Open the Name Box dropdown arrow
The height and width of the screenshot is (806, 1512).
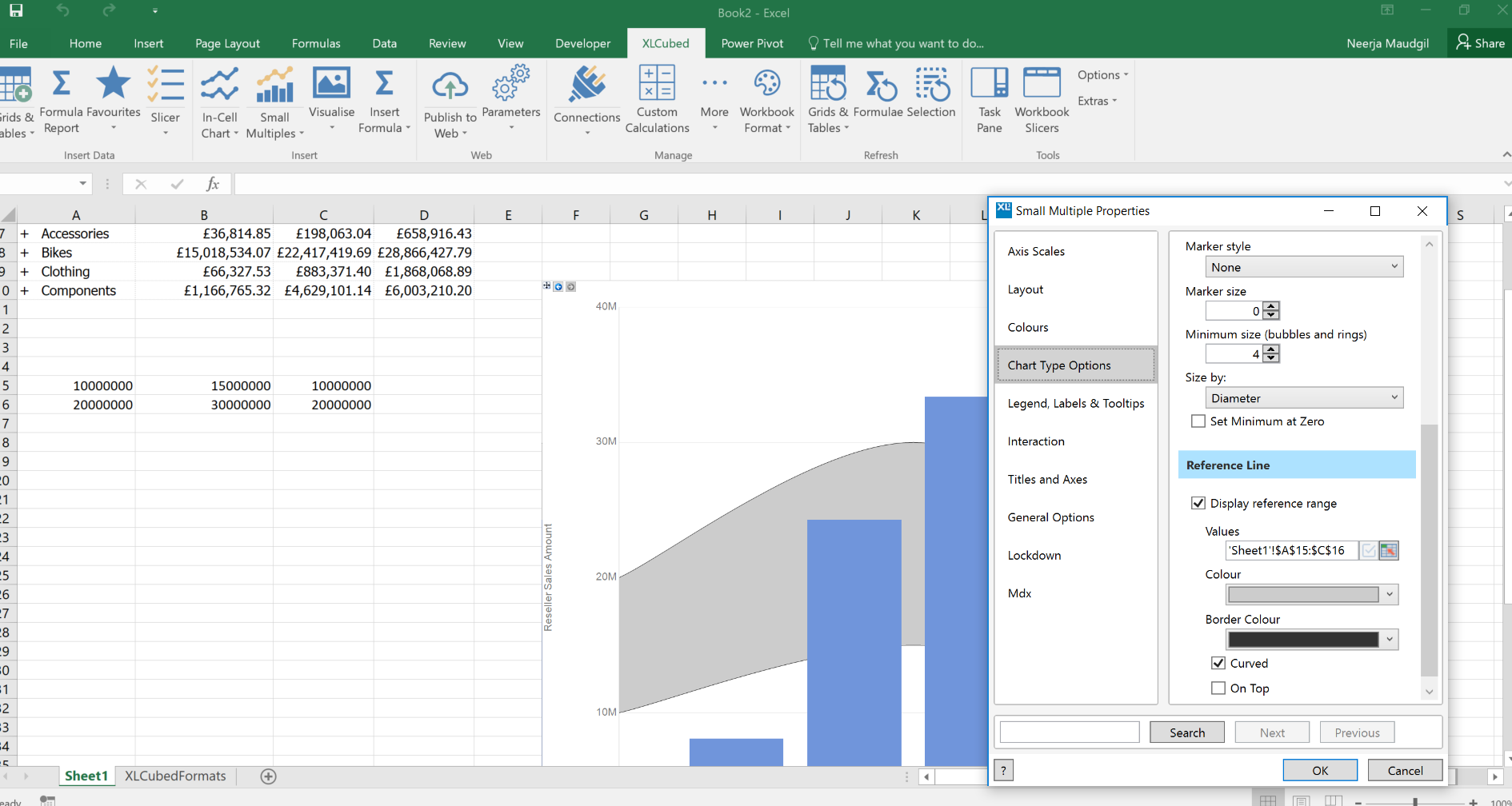pyautogui.click(x=82, y=184)
